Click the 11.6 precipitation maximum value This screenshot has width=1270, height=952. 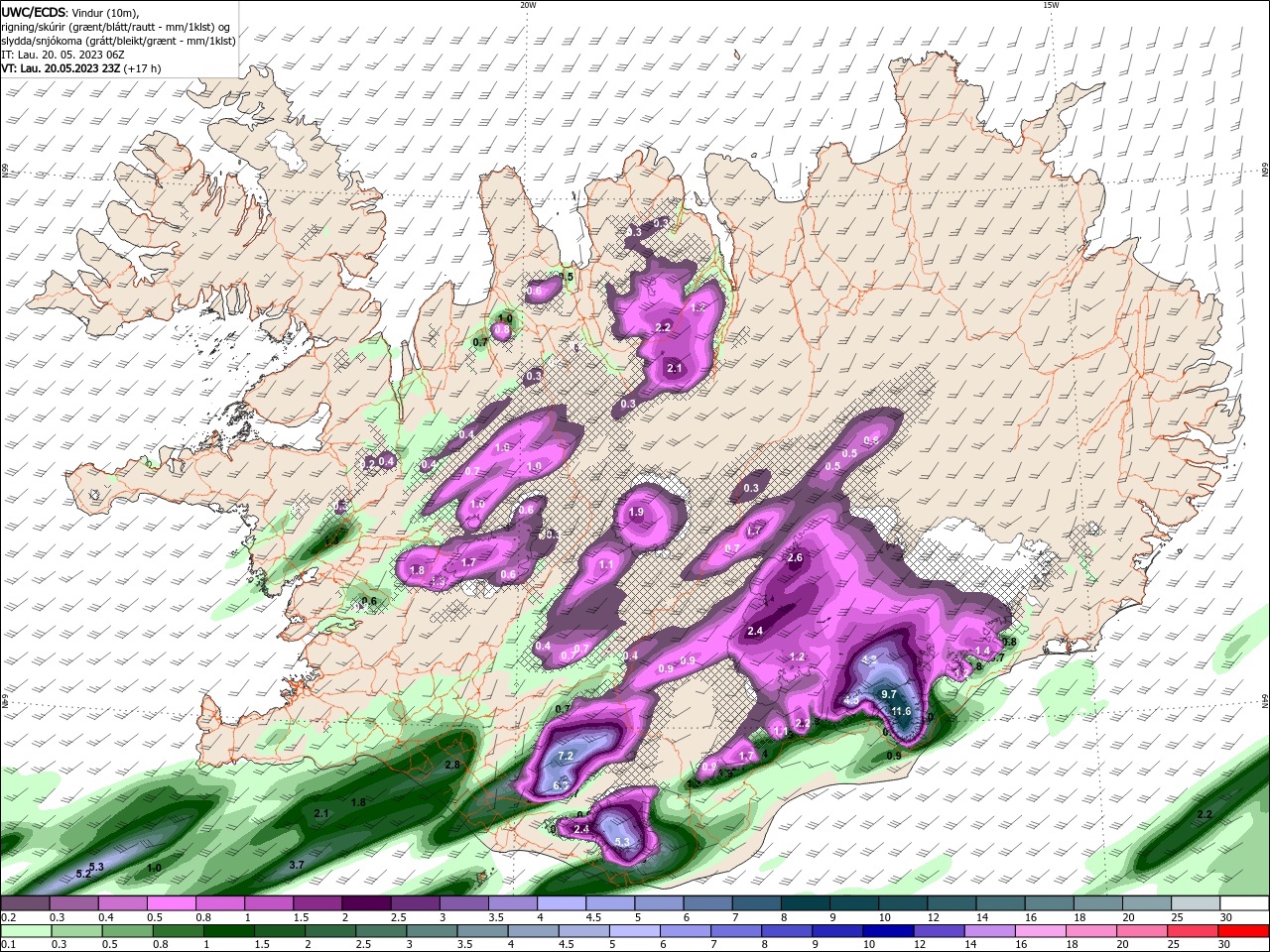pyautogui.click(x=901, y=711)
